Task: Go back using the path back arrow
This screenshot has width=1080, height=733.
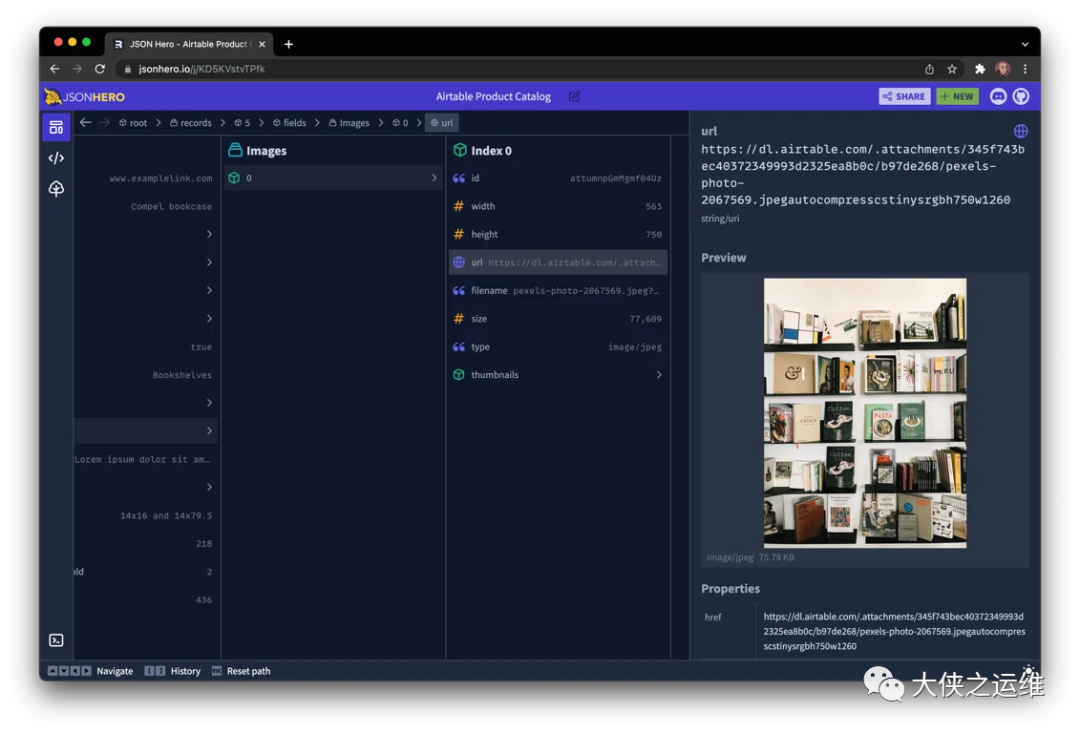Action: tap(85, 123)
